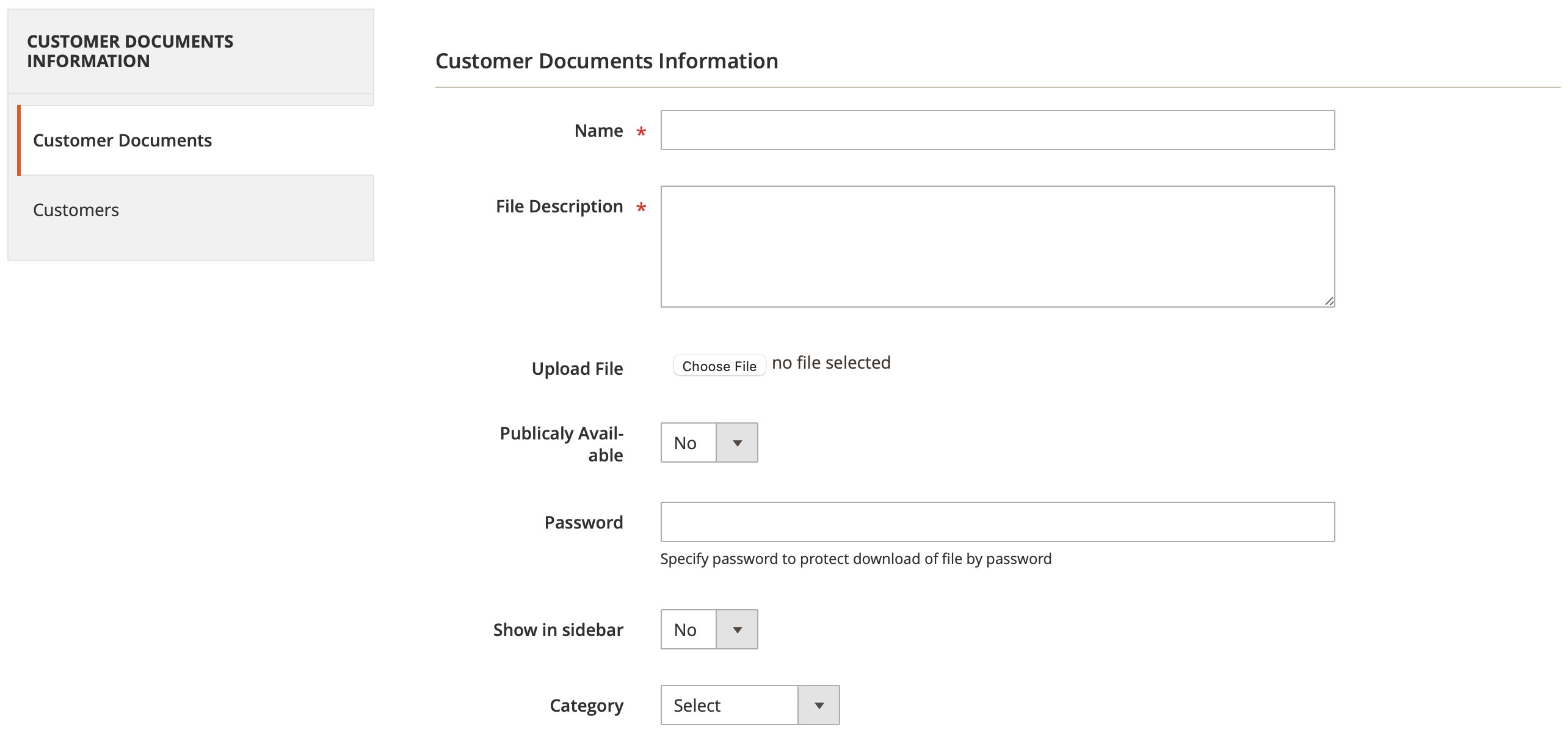Click the Publicaly Available label

561,444
